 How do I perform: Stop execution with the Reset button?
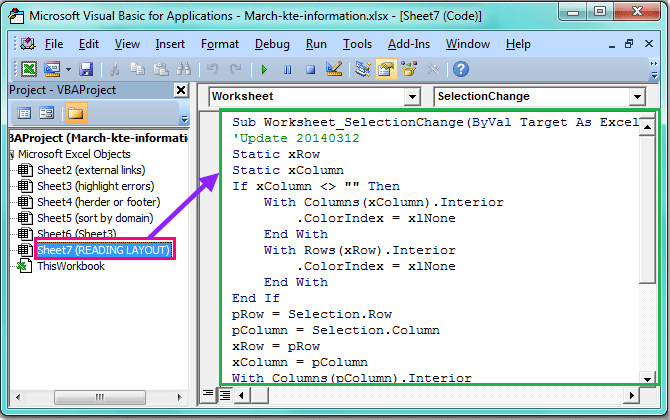tap(311, 69)
